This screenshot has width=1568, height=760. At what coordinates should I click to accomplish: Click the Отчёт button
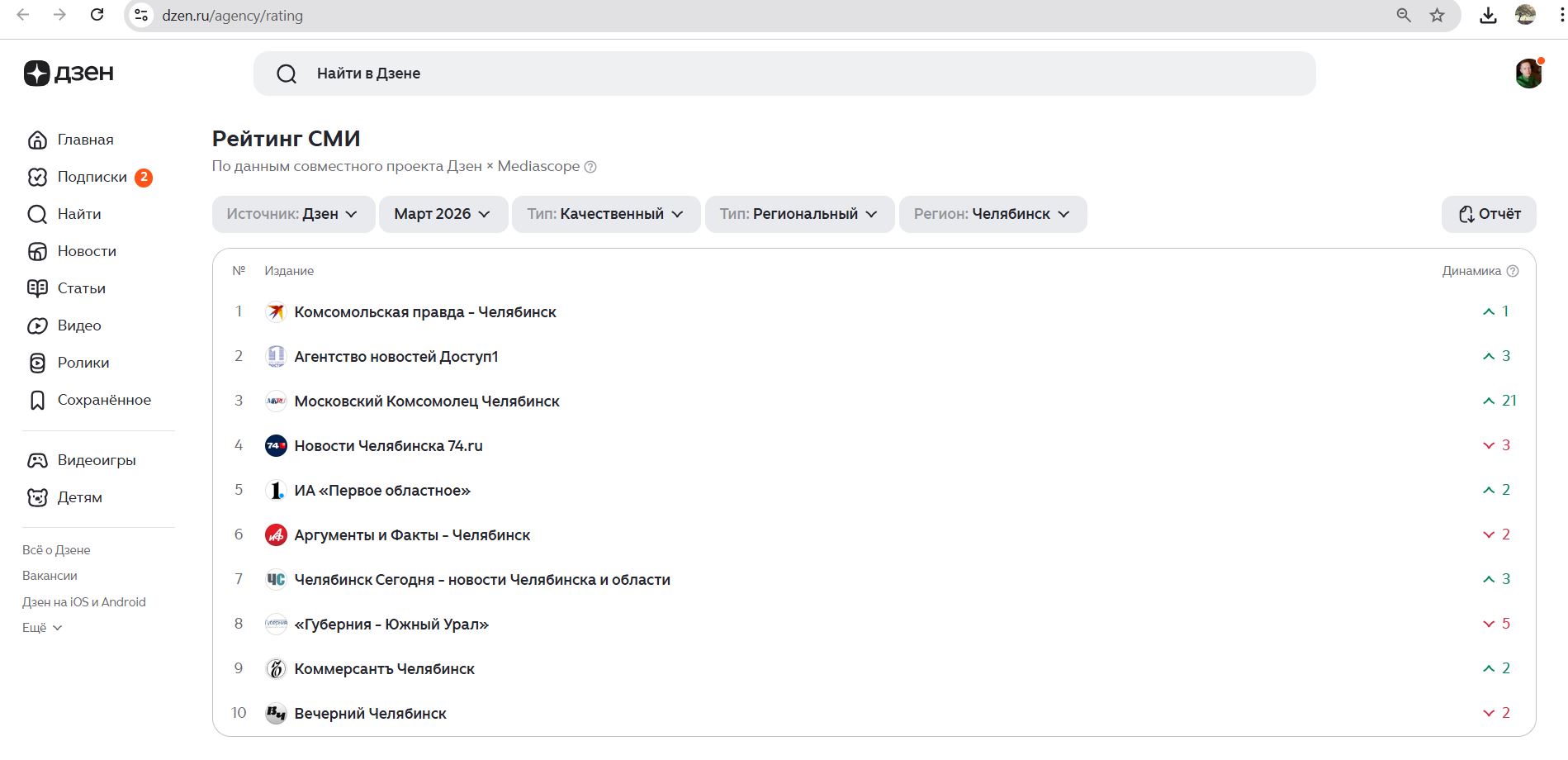click(x=1488, y=214)
